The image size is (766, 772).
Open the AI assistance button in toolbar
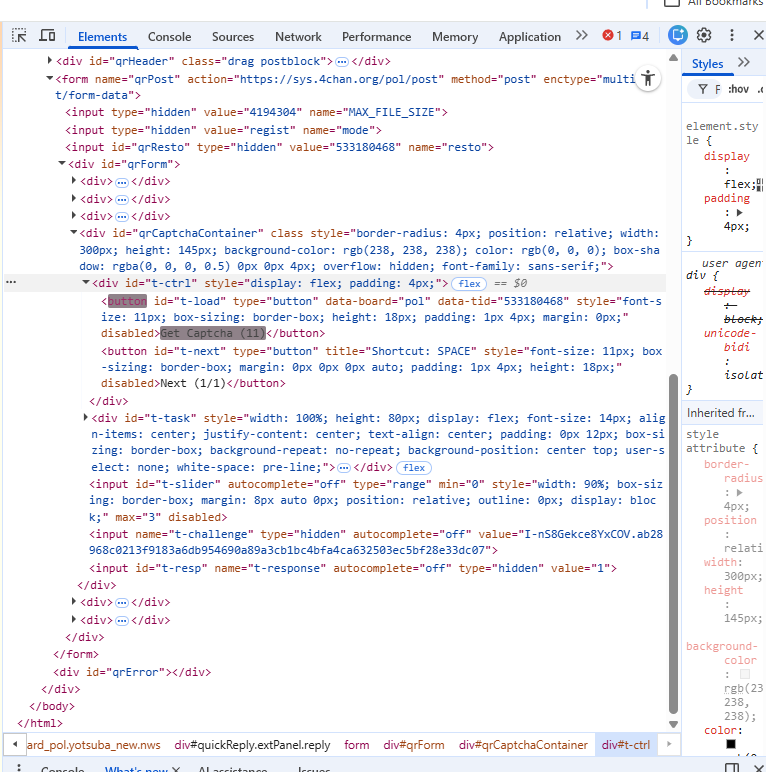click(678, 35)
